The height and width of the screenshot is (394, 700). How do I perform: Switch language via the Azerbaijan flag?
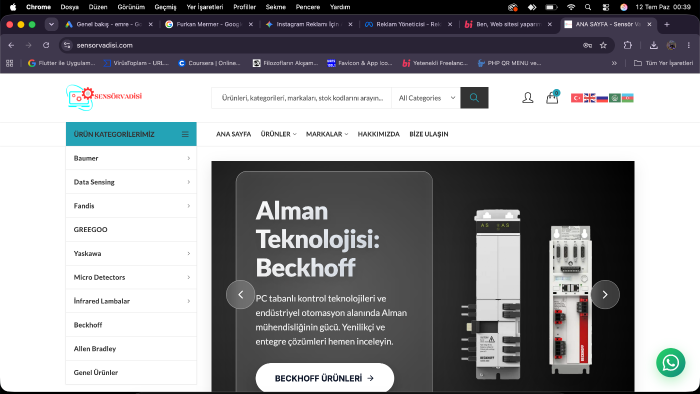click(x=627, y=98)
